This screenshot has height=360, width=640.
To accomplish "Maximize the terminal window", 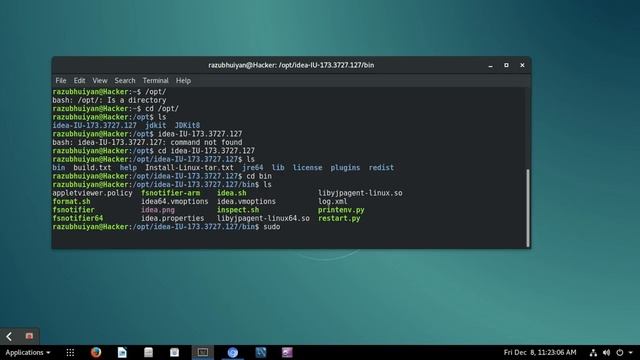I will 506,65.
